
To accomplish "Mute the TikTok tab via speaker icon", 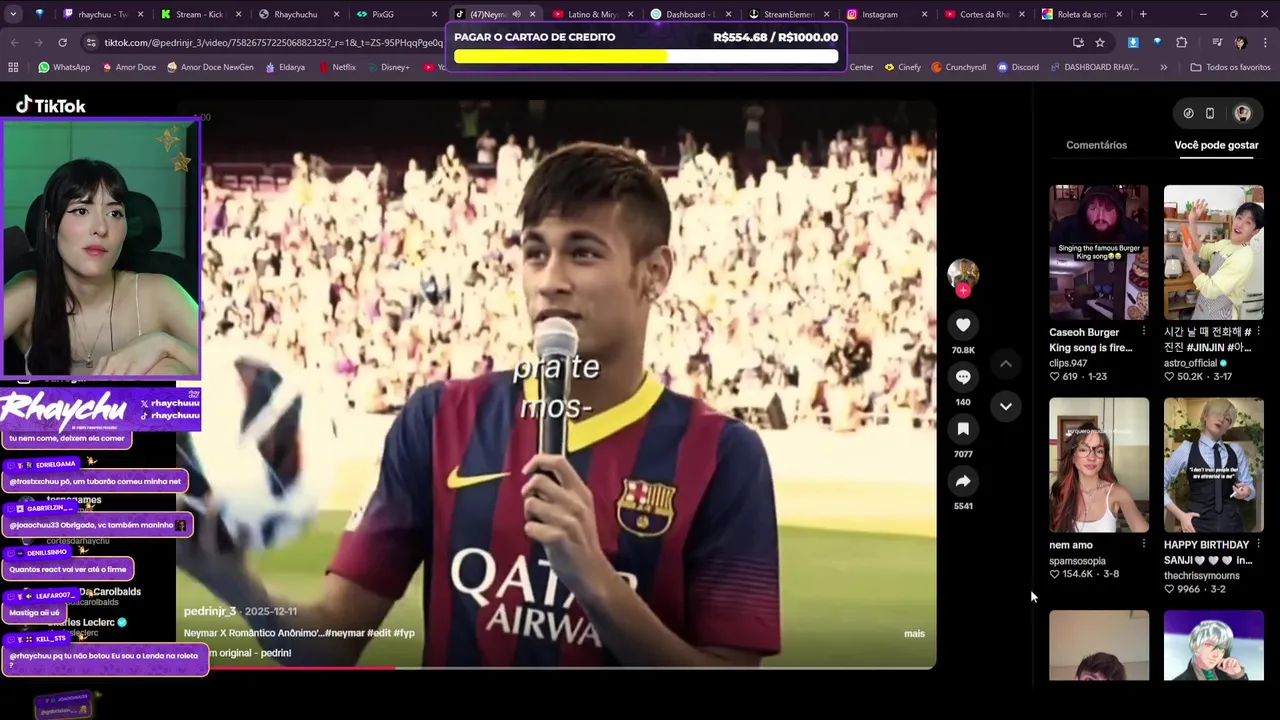I will [516, 14].
